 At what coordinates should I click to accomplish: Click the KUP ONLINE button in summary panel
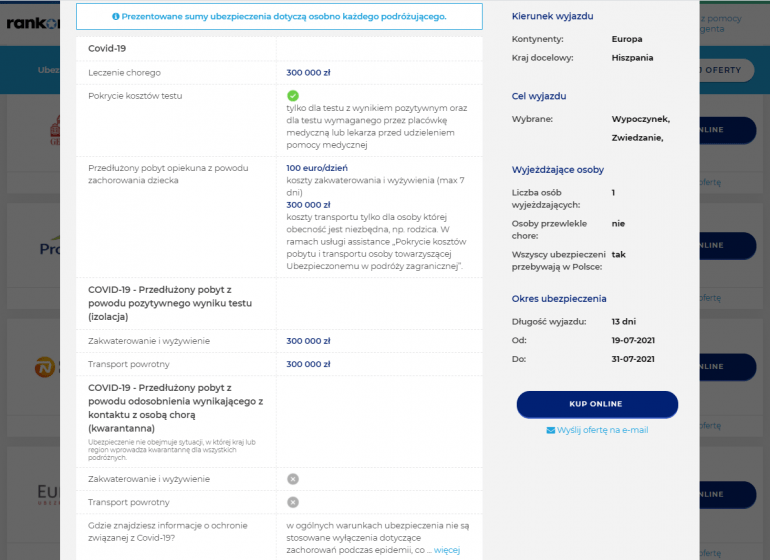(597, 404)
